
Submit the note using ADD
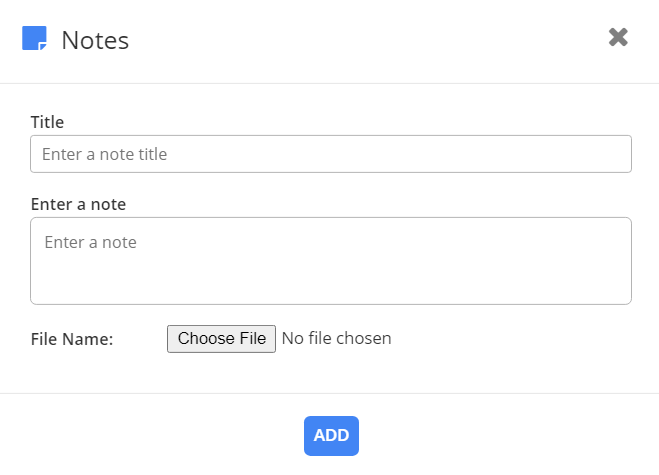pos(331,435)
